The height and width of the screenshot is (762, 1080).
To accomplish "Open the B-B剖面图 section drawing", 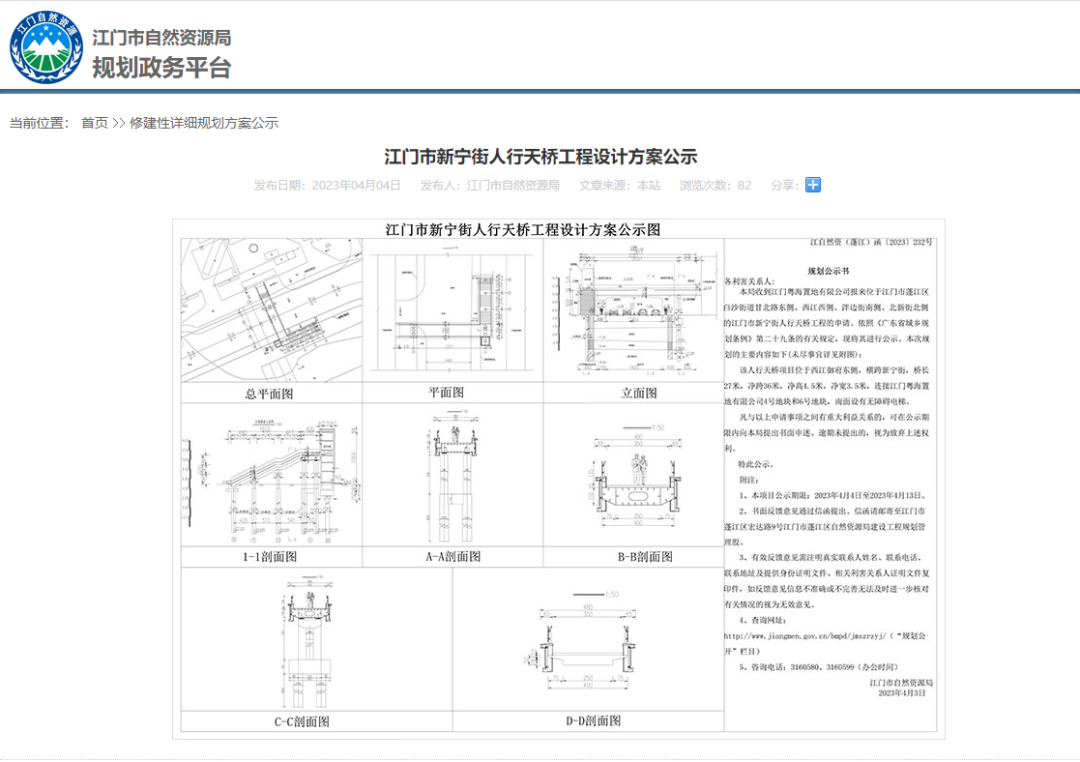I will (634, 475).
